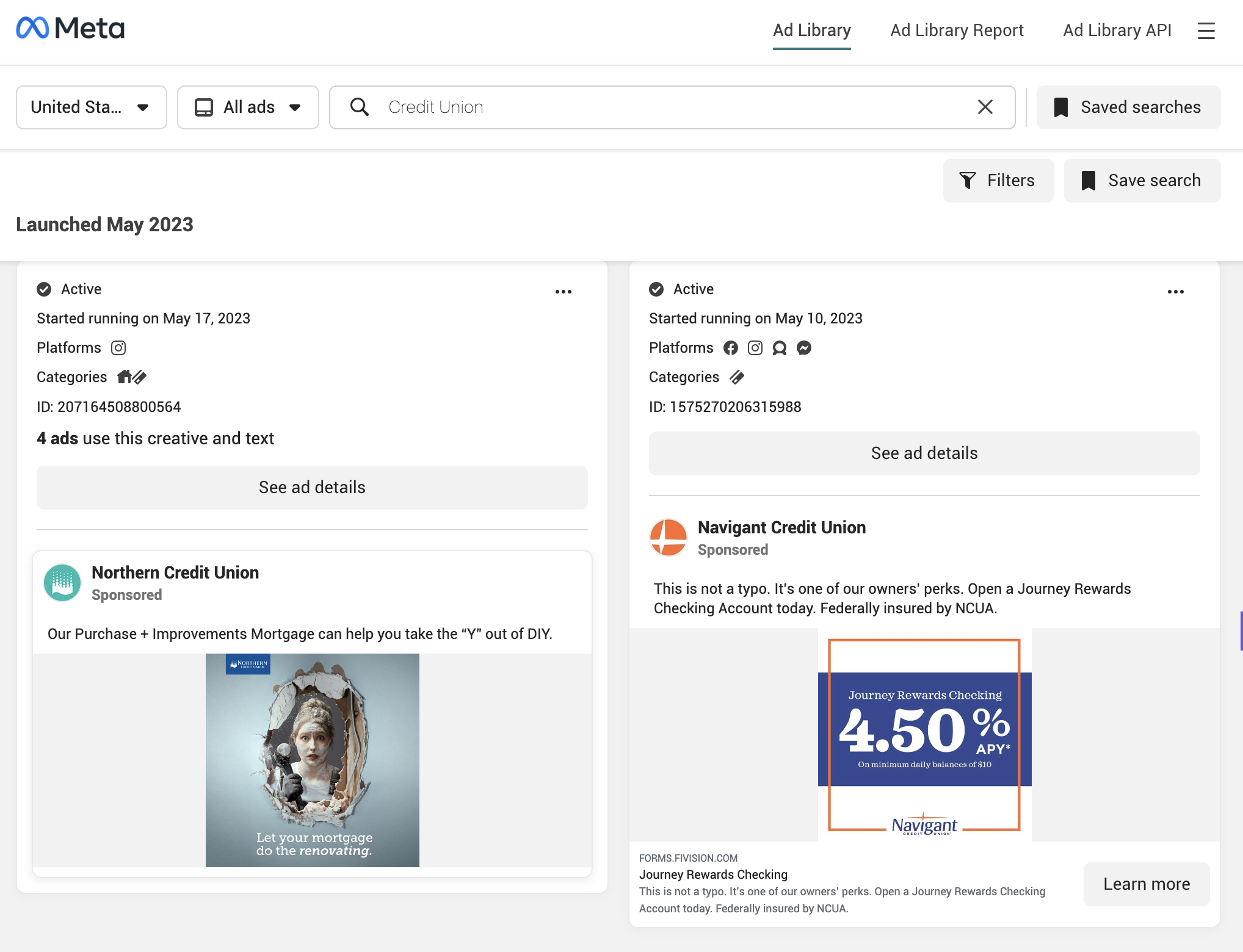Click '4 ads use this creative and text'
This screenshot has width=1243, height=952.
[155, 439]
